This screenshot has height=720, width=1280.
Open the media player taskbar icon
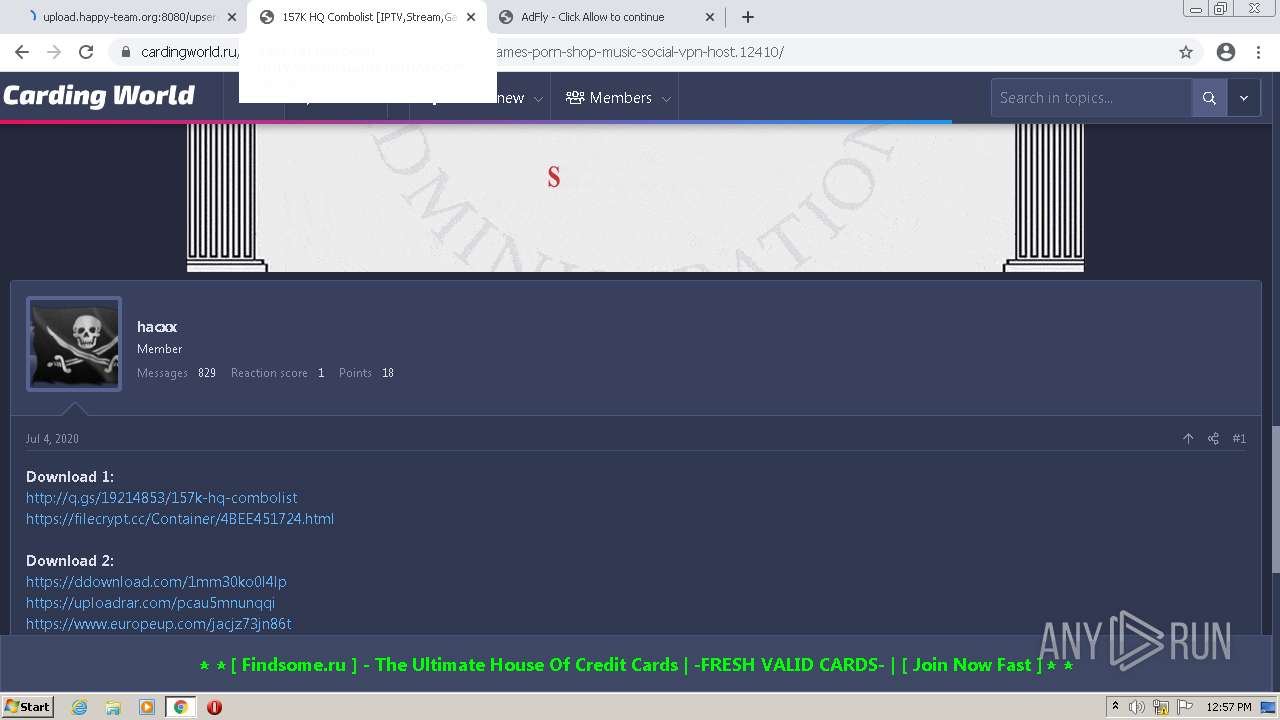[147, 706]
